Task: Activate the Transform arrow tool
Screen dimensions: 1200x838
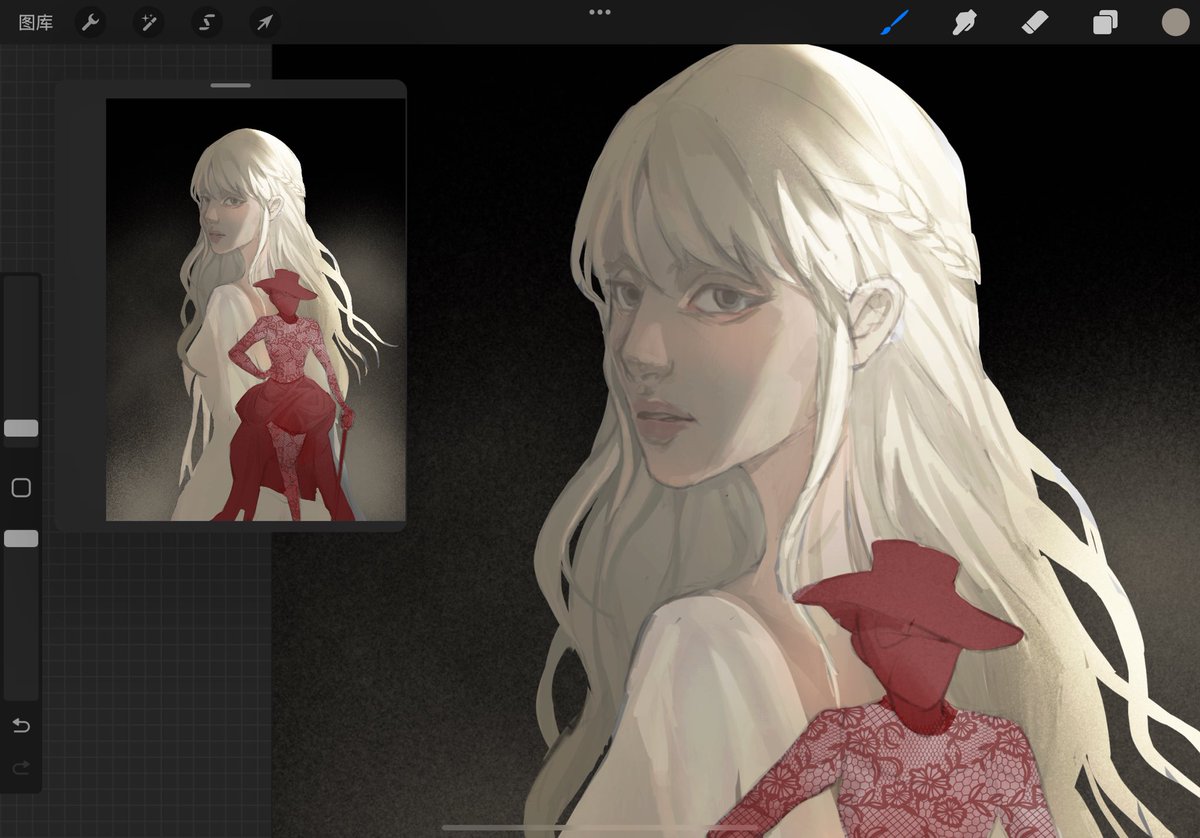Action: click(x=263, y=22)
